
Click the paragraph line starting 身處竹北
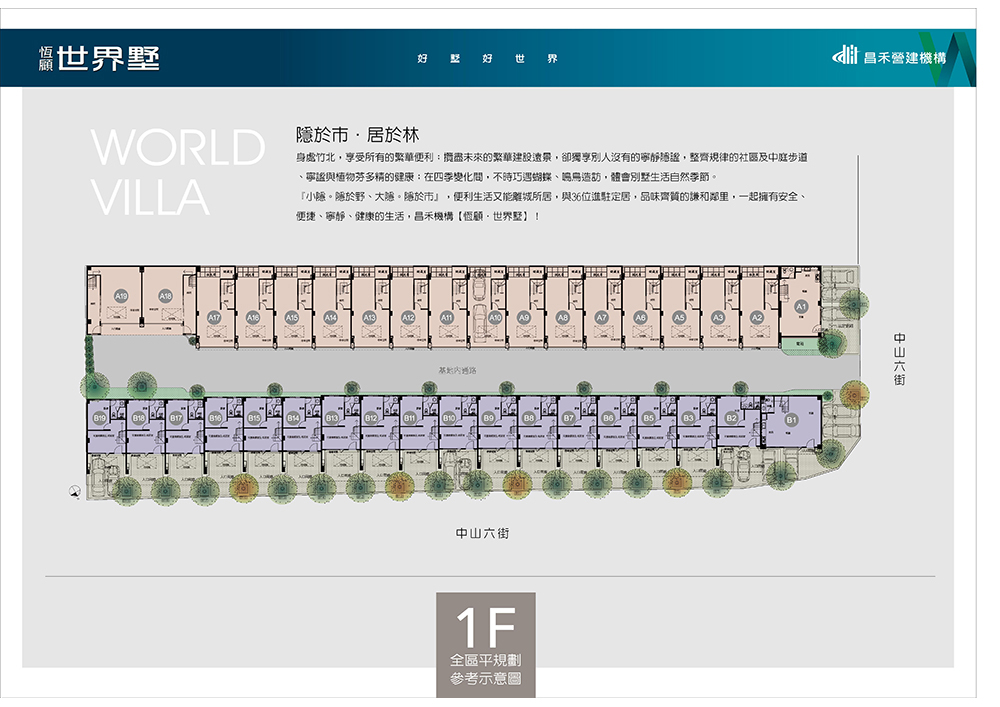pos(552,157)
